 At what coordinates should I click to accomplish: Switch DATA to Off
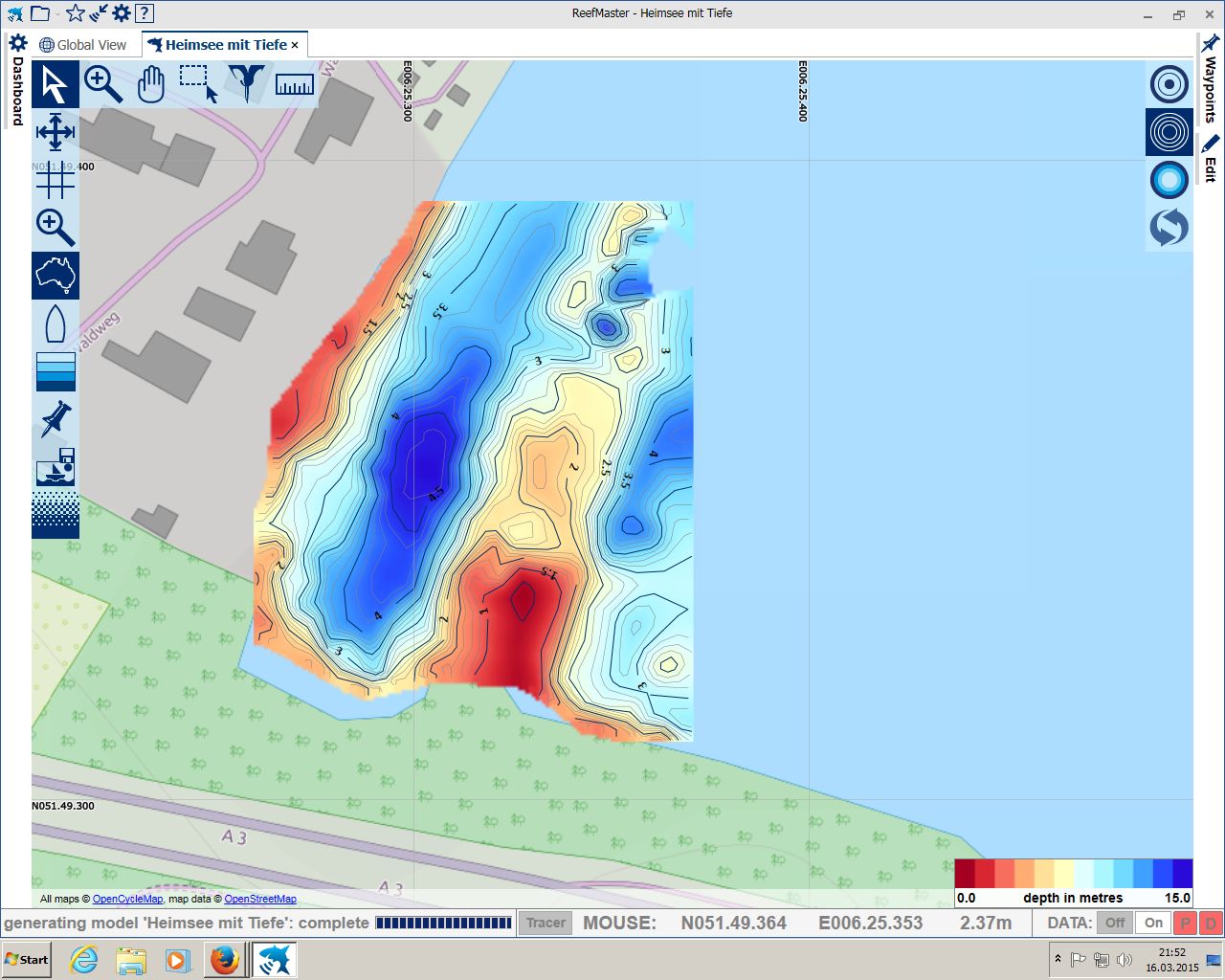pyautogui.click(x=1115, y=924)
